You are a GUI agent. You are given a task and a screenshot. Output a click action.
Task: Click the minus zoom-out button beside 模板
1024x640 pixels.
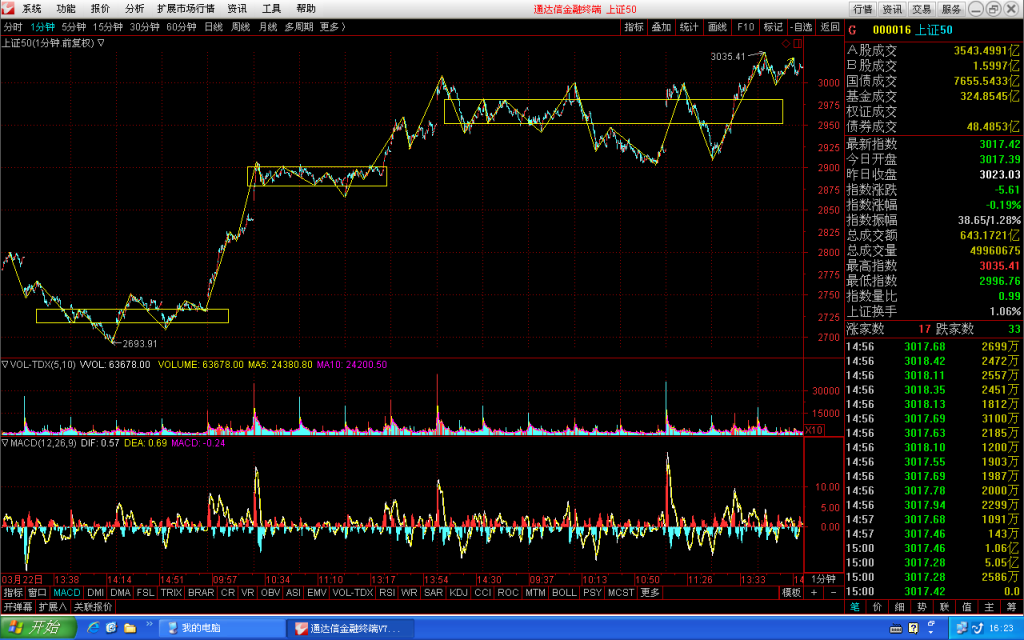pos(833,592)
